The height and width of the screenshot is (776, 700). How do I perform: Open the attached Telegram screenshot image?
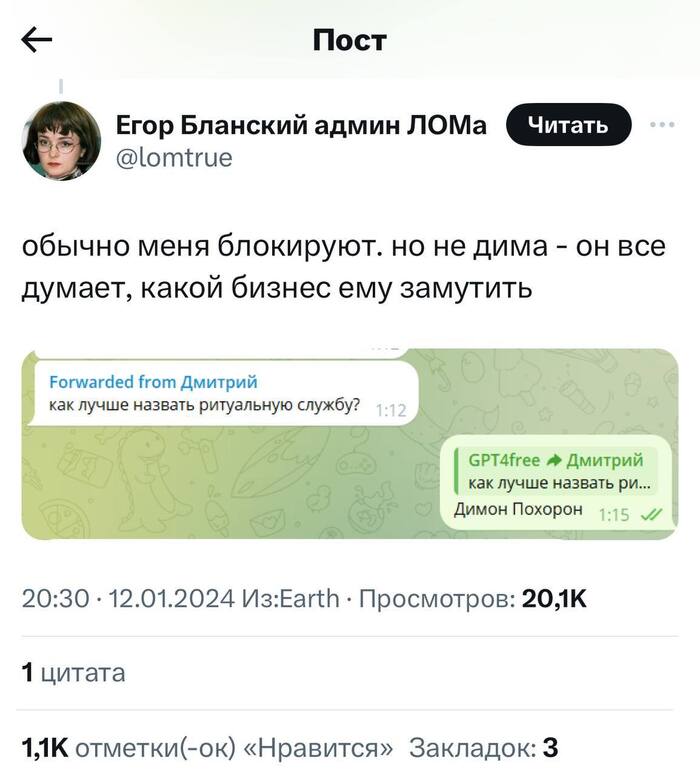(x=350, y=443)
